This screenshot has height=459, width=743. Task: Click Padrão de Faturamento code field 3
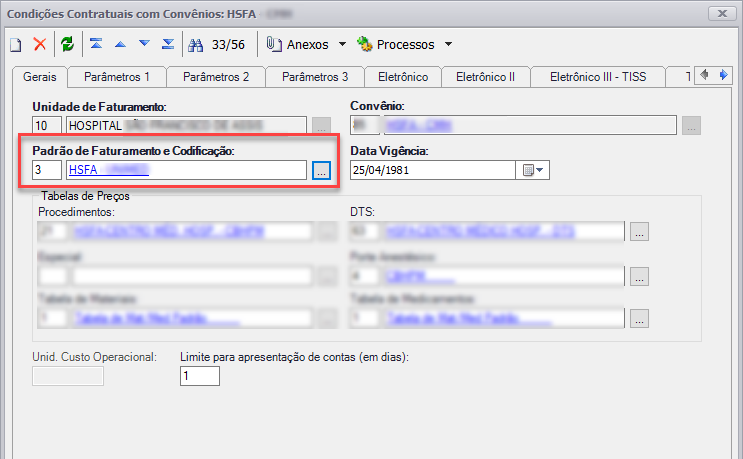(x=47, y=170)
